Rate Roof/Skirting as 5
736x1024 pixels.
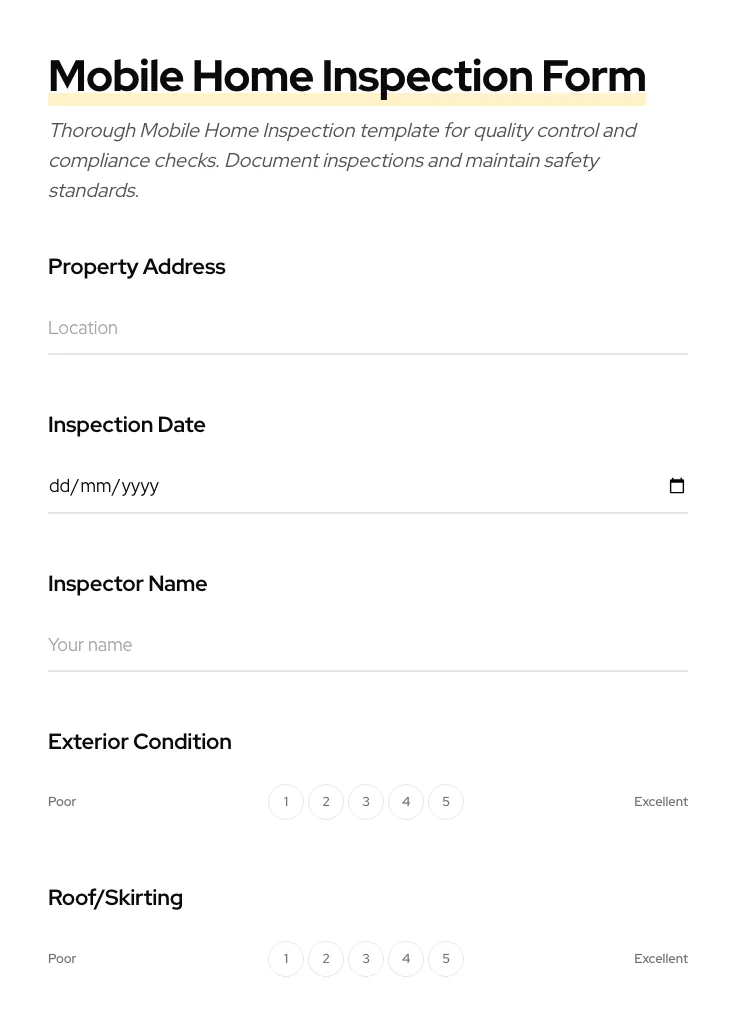(x=446, y=958)
